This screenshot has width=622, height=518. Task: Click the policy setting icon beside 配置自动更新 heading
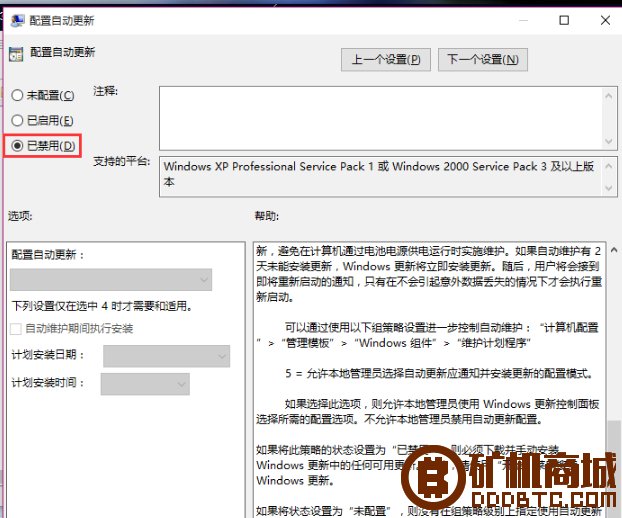tap(16, 54)
